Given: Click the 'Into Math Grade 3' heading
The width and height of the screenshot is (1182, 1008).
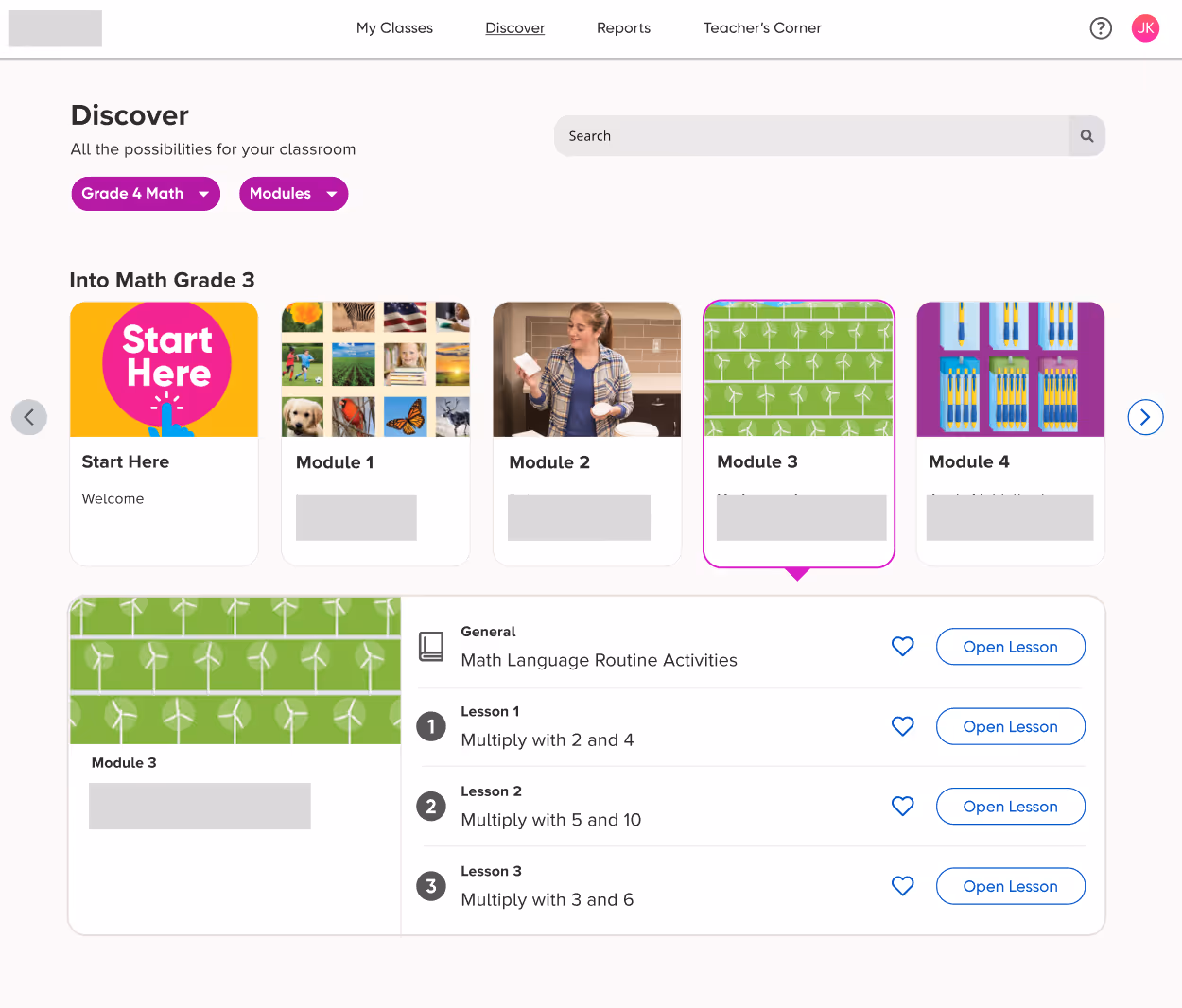Looking at the screenshot, I should (162, 280).
